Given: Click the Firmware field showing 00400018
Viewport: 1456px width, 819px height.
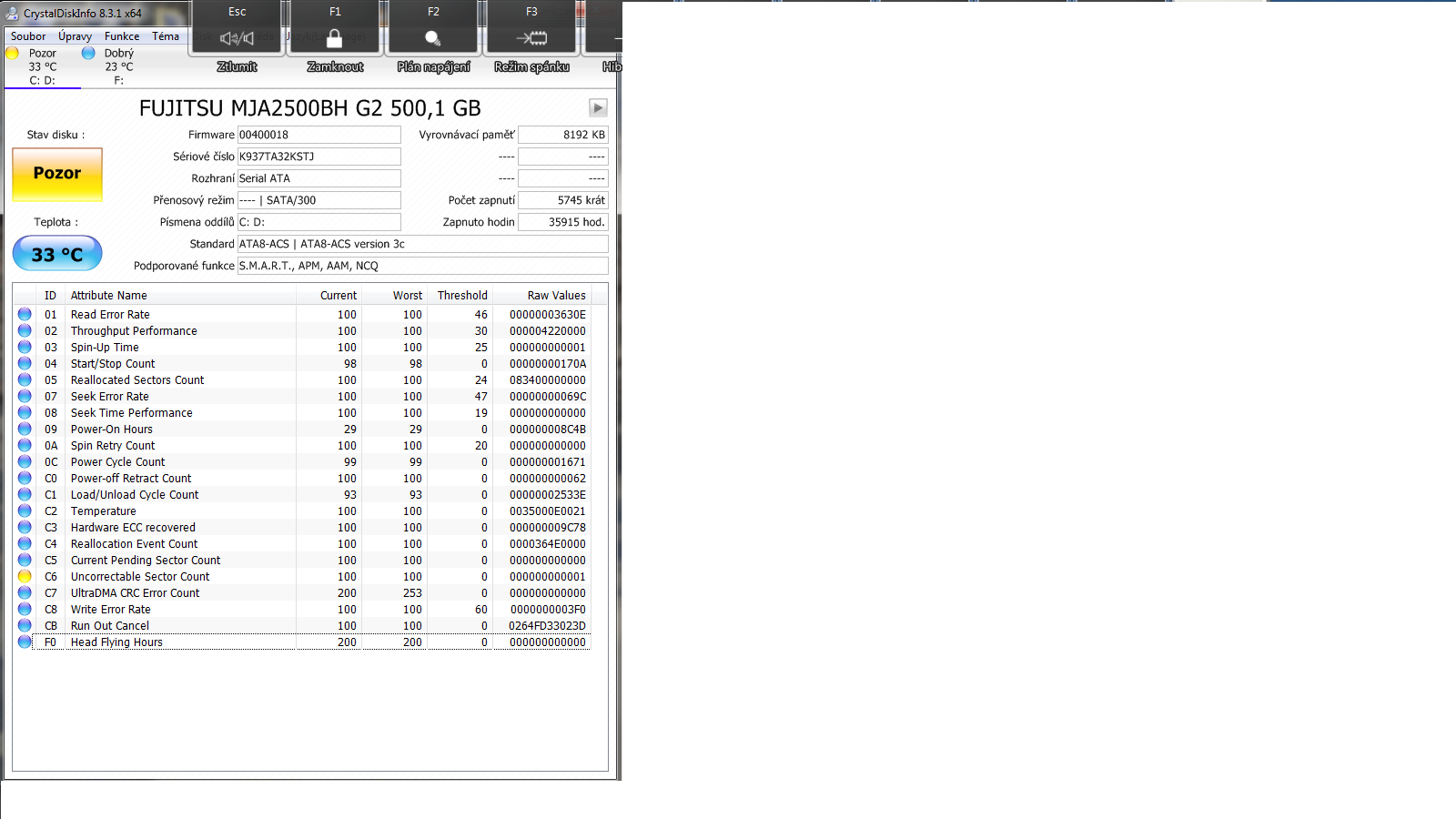Looking at the screenshot, I should 318,135.
